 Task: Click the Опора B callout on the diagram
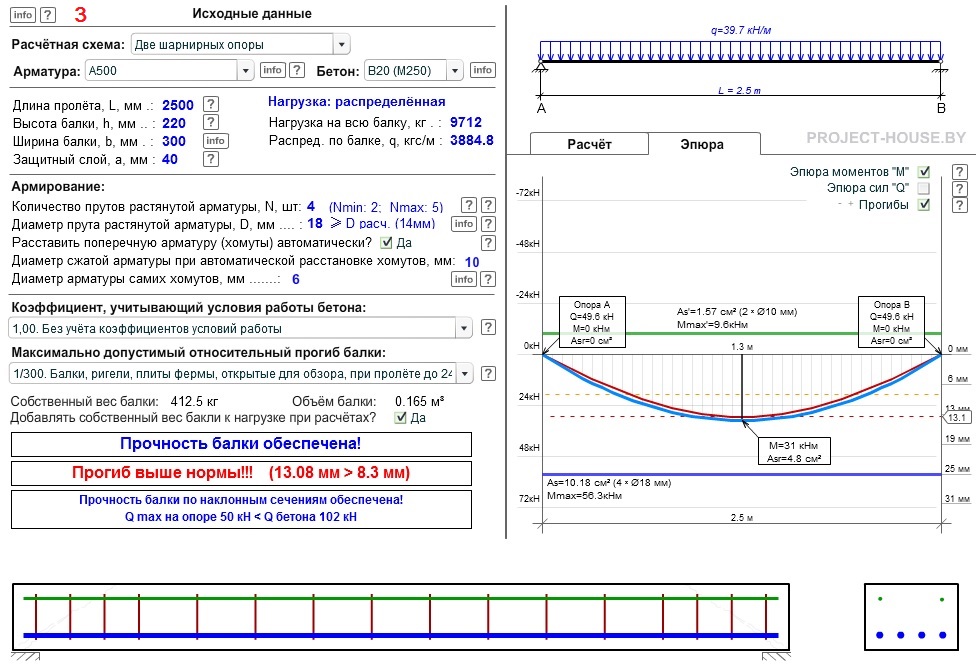point(891,322)
